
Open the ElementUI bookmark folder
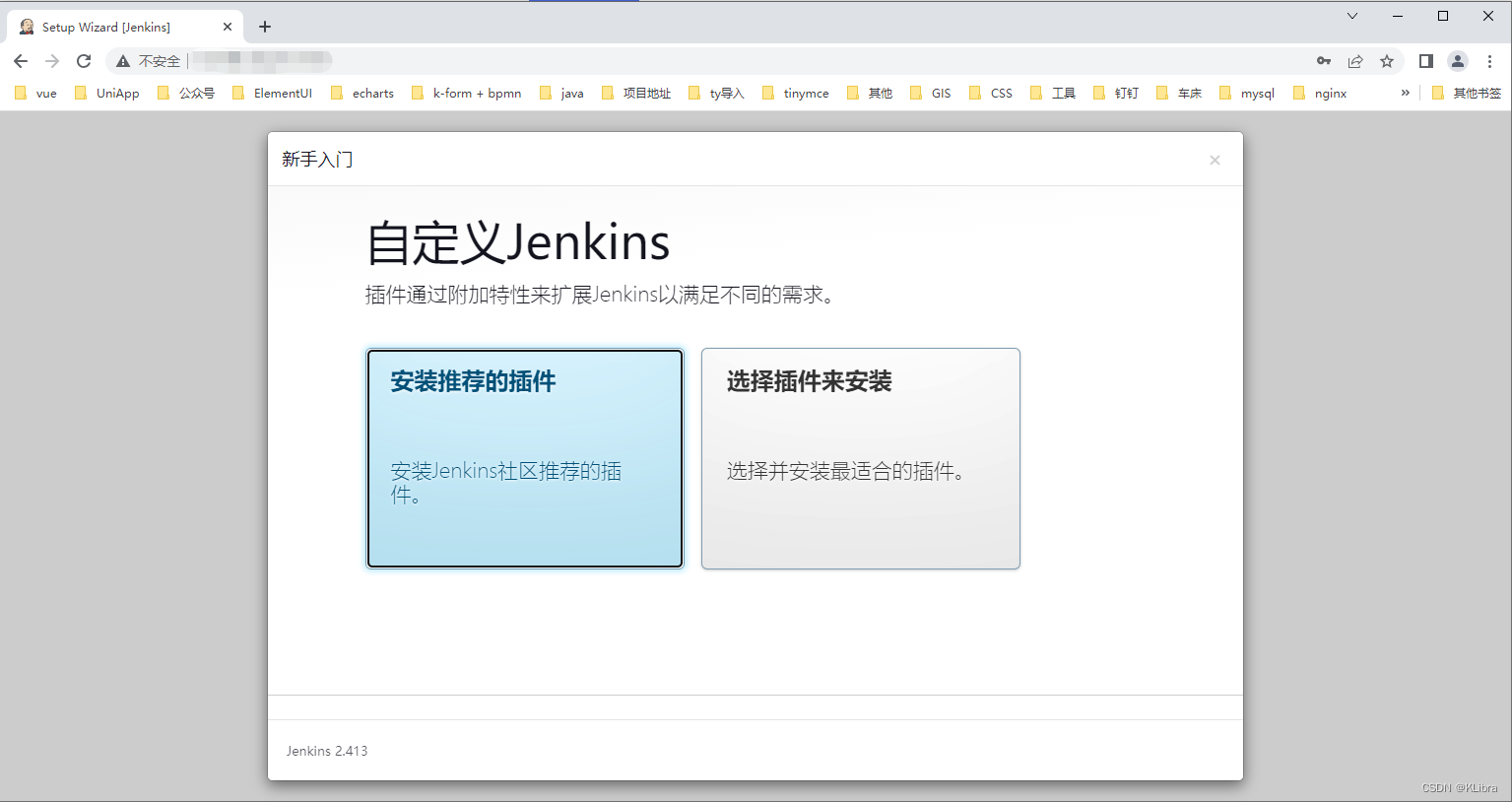[272, 94]
